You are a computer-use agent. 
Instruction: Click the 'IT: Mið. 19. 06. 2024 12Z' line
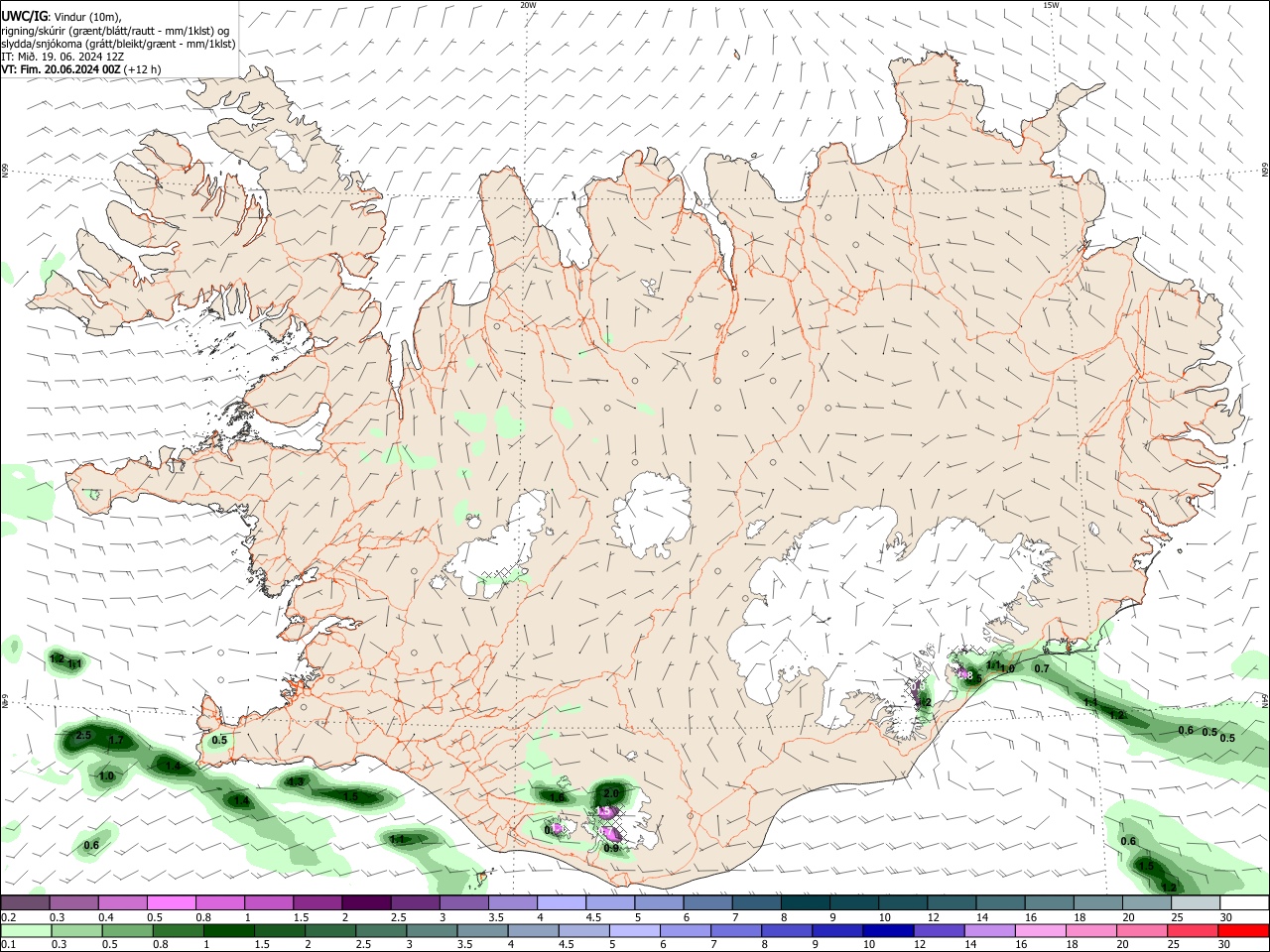click(x=63, y=57)
